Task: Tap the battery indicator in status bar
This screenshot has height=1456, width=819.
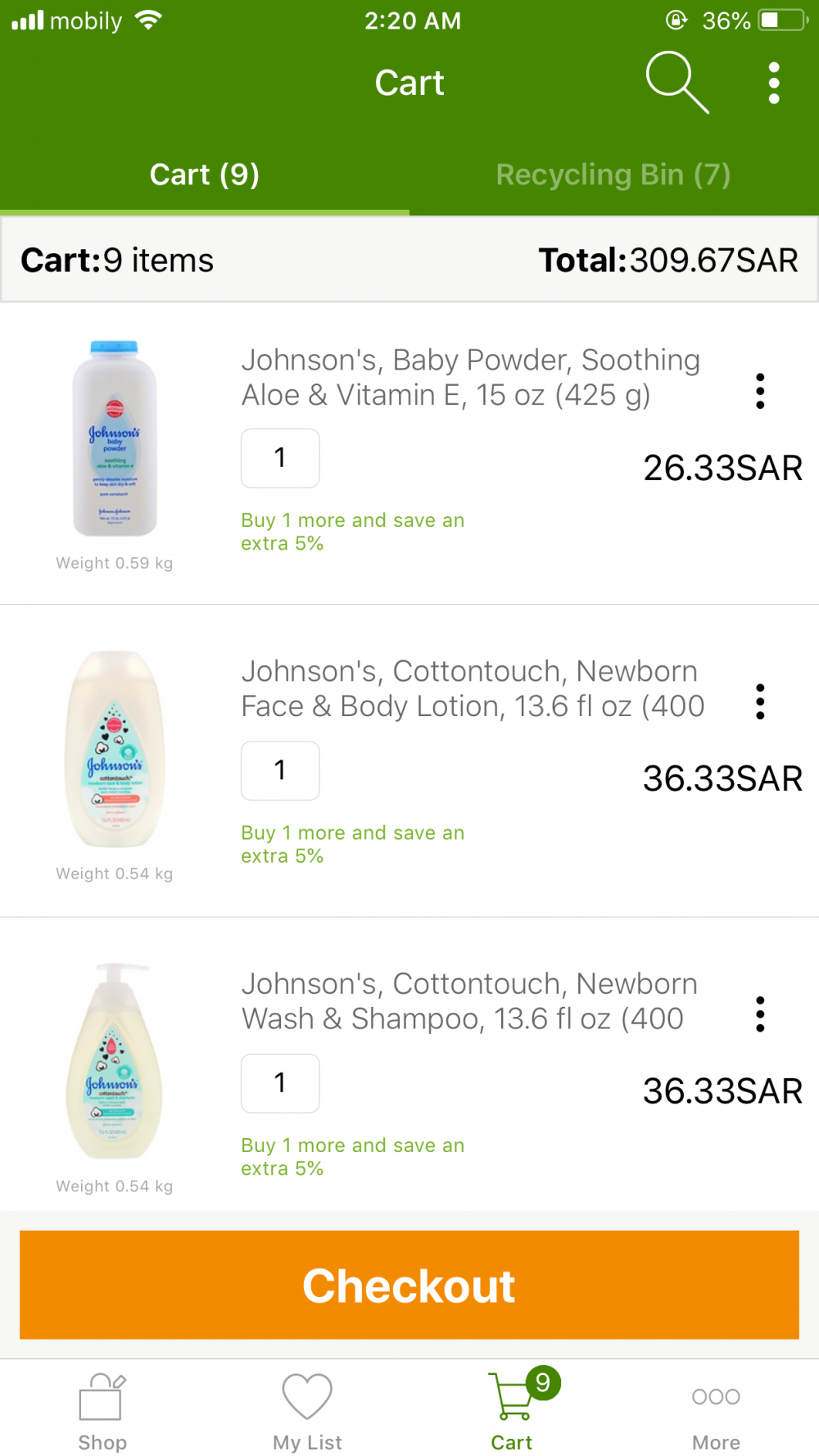Action: 782,20
